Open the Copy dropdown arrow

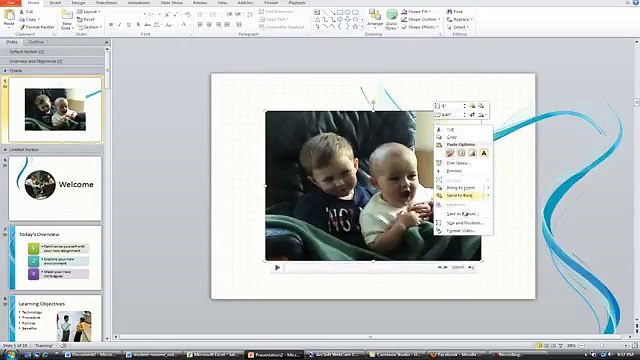38,19
